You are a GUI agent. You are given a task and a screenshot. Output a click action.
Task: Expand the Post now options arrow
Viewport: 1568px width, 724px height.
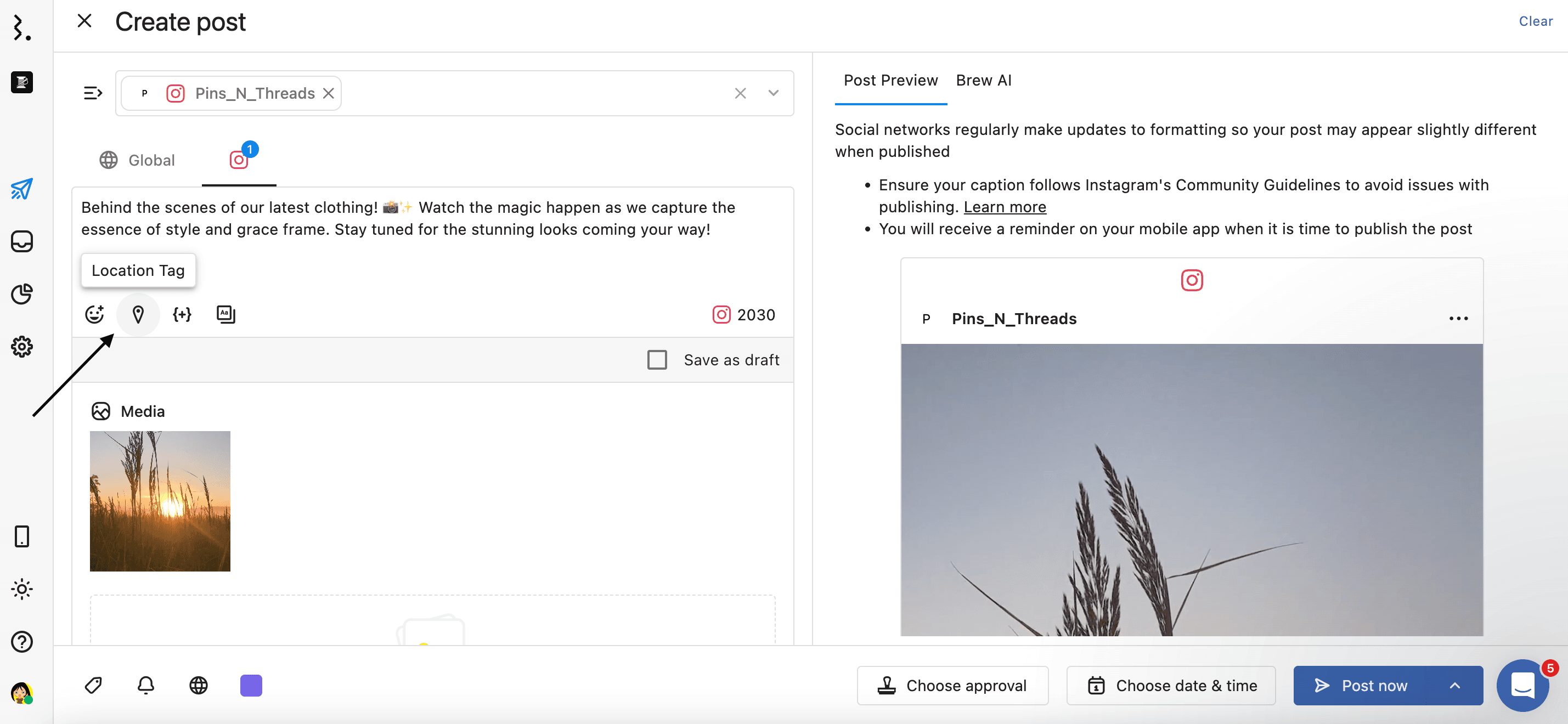[1455, 686]
